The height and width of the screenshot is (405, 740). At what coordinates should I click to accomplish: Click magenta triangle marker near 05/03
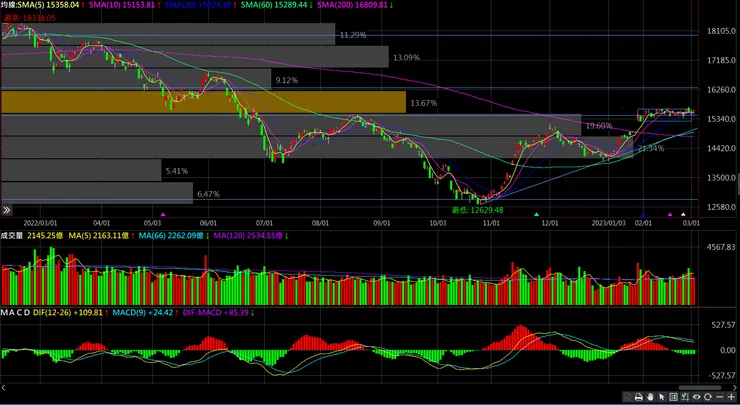tap(163, 215)
